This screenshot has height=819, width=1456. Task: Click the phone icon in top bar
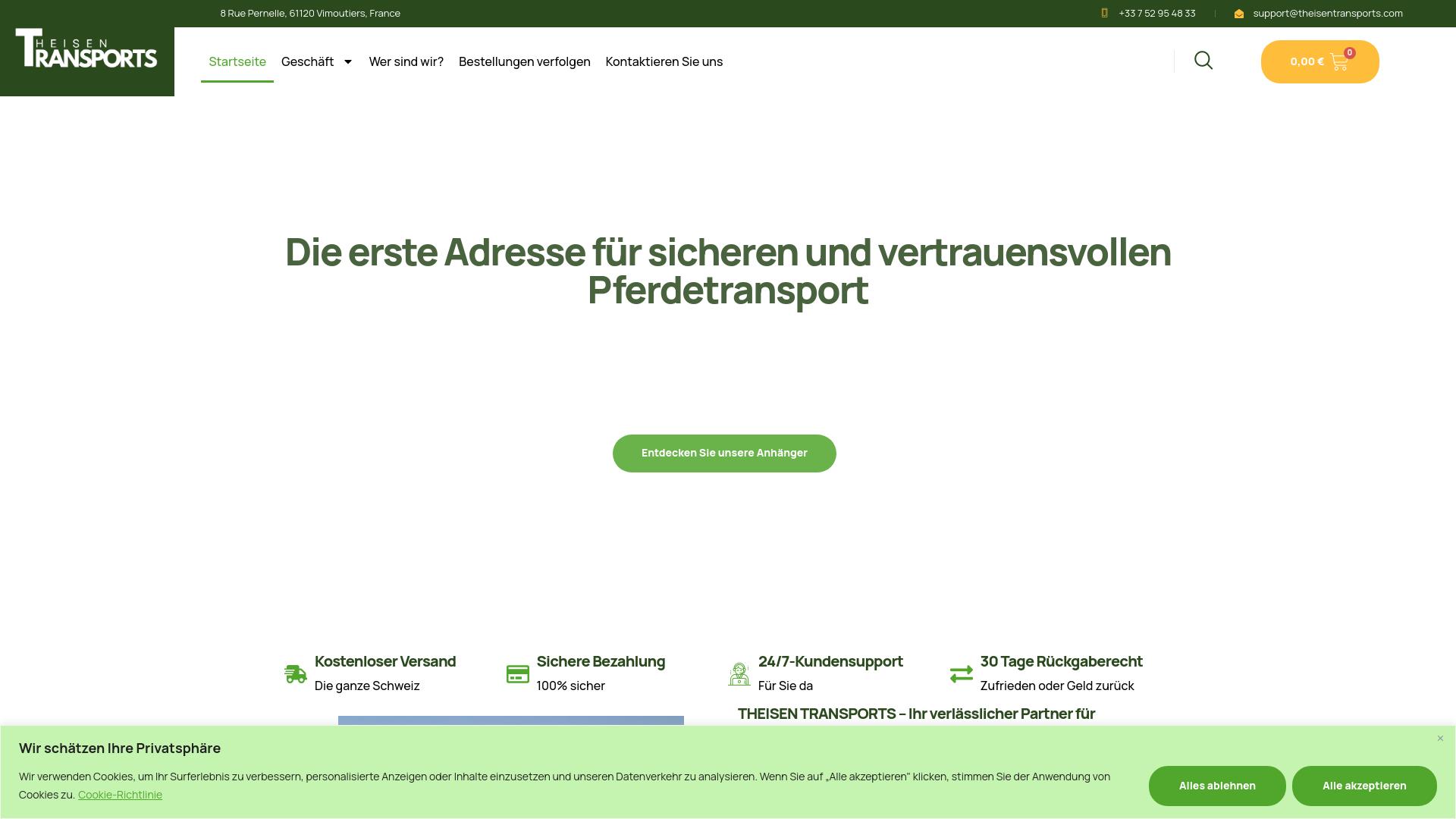click(1104, 13)
